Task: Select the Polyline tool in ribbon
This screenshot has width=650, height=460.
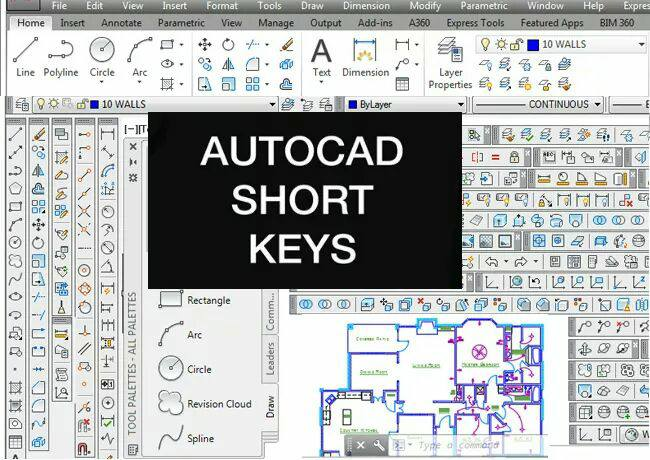Action: 61,57
